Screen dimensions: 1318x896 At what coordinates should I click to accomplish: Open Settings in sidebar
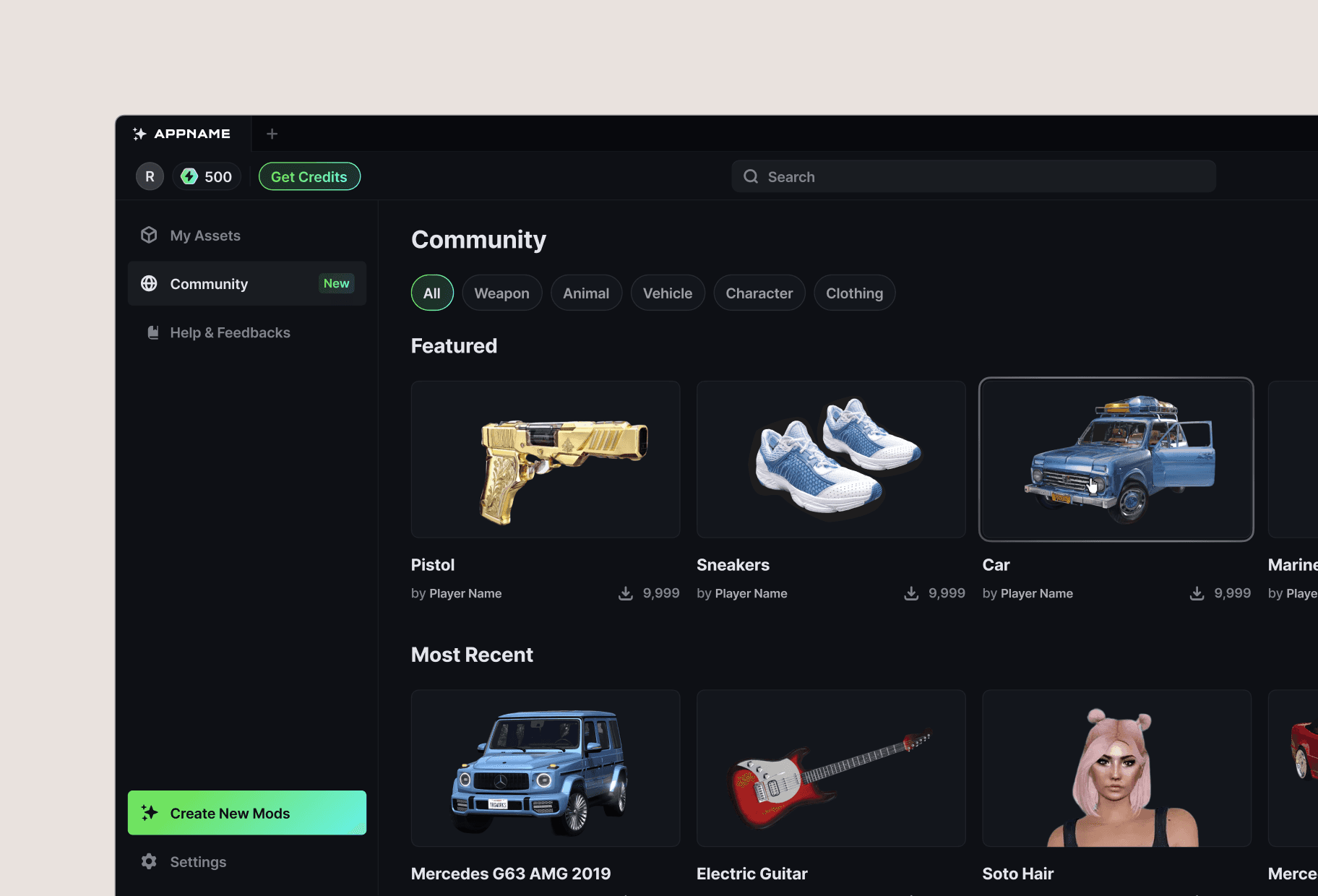247,861
